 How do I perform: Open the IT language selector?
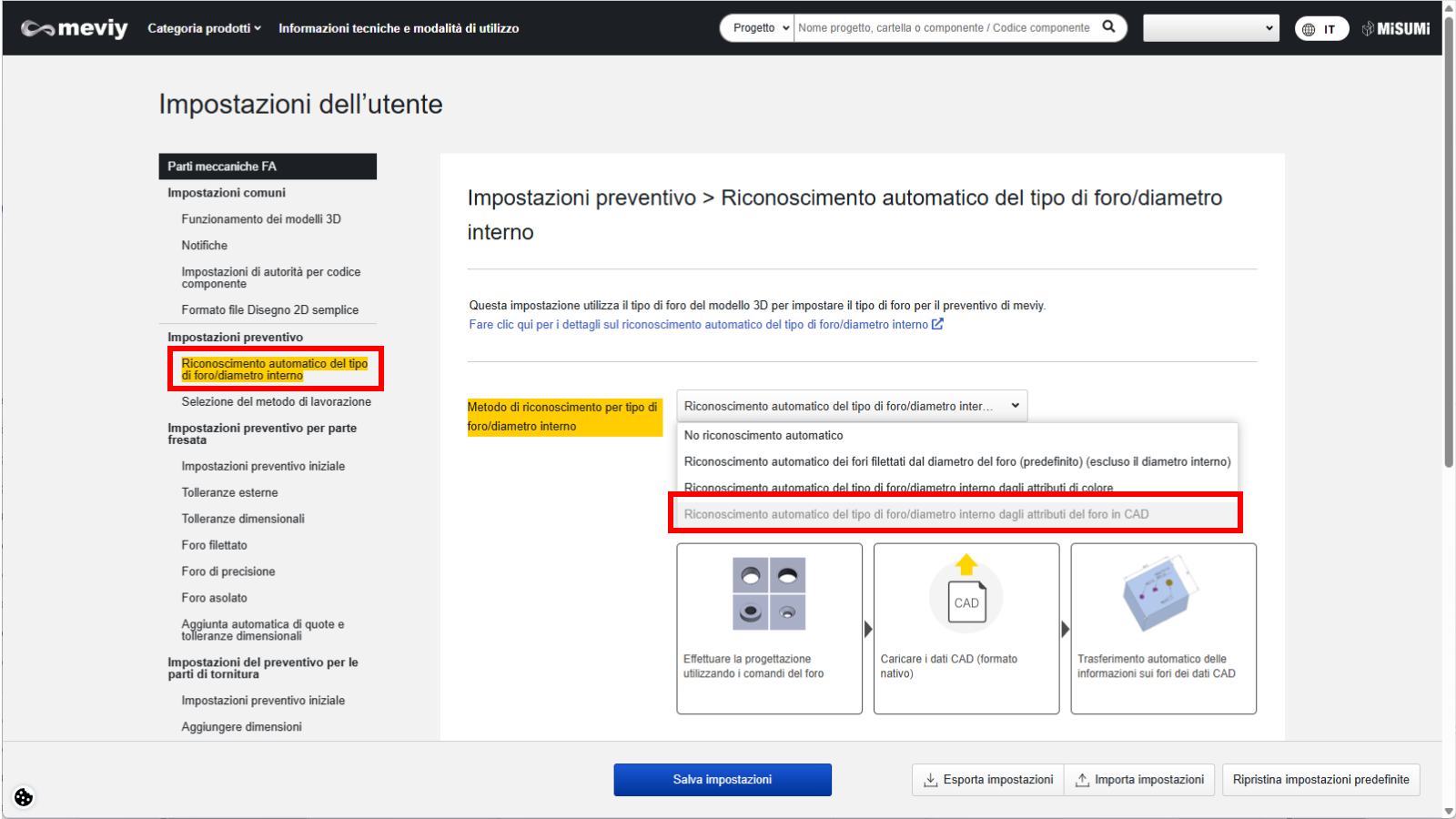(x=1320, y=29)
